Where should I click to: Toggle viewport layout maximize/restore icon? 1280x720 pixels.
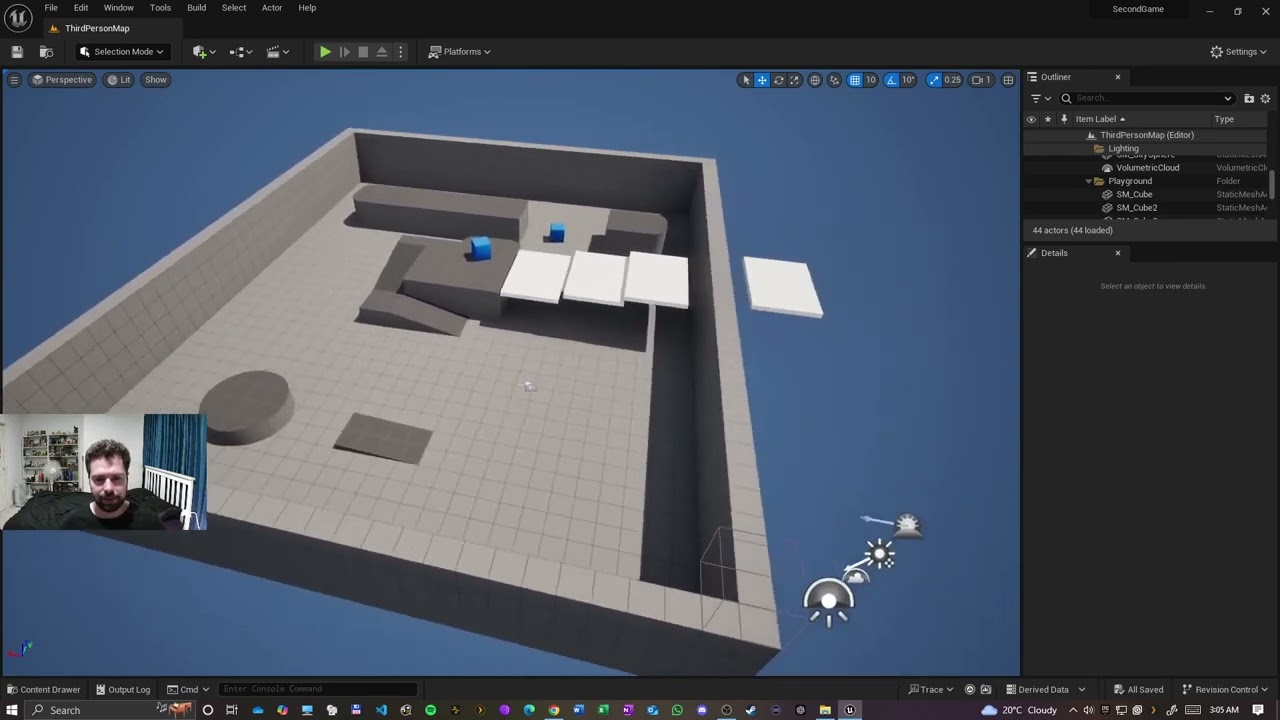click(x=1008, y=80)
